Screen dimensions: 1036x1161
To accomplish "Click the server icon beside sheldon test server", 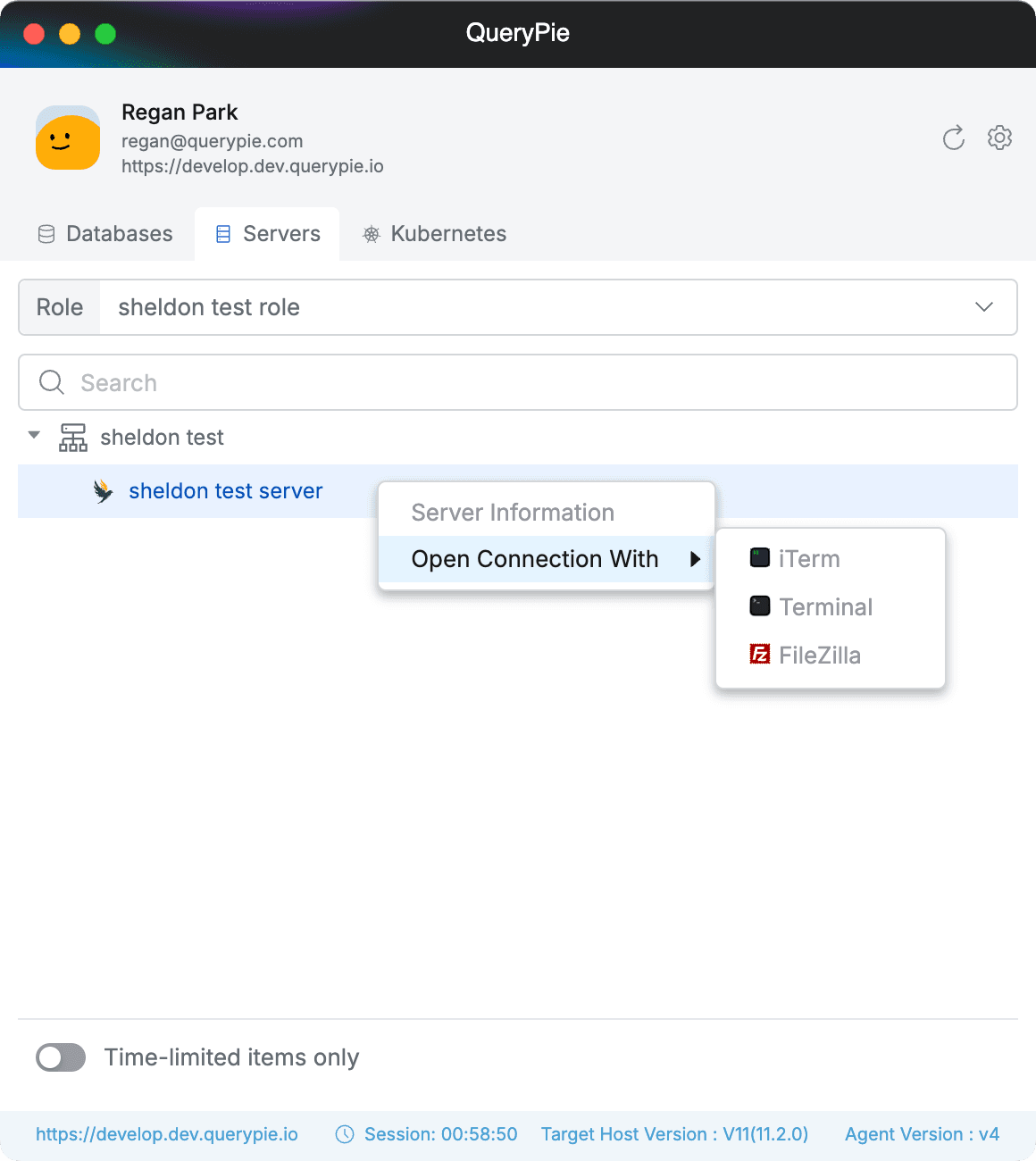I will click(x=104, y=491).
